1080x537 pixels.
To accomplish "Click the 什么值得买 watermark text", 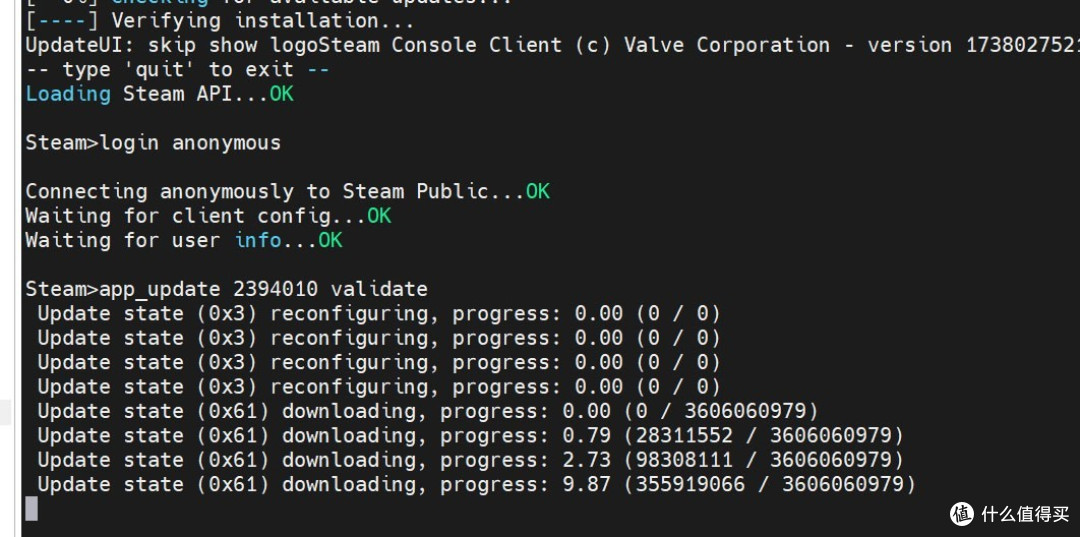I will 1025,514.
